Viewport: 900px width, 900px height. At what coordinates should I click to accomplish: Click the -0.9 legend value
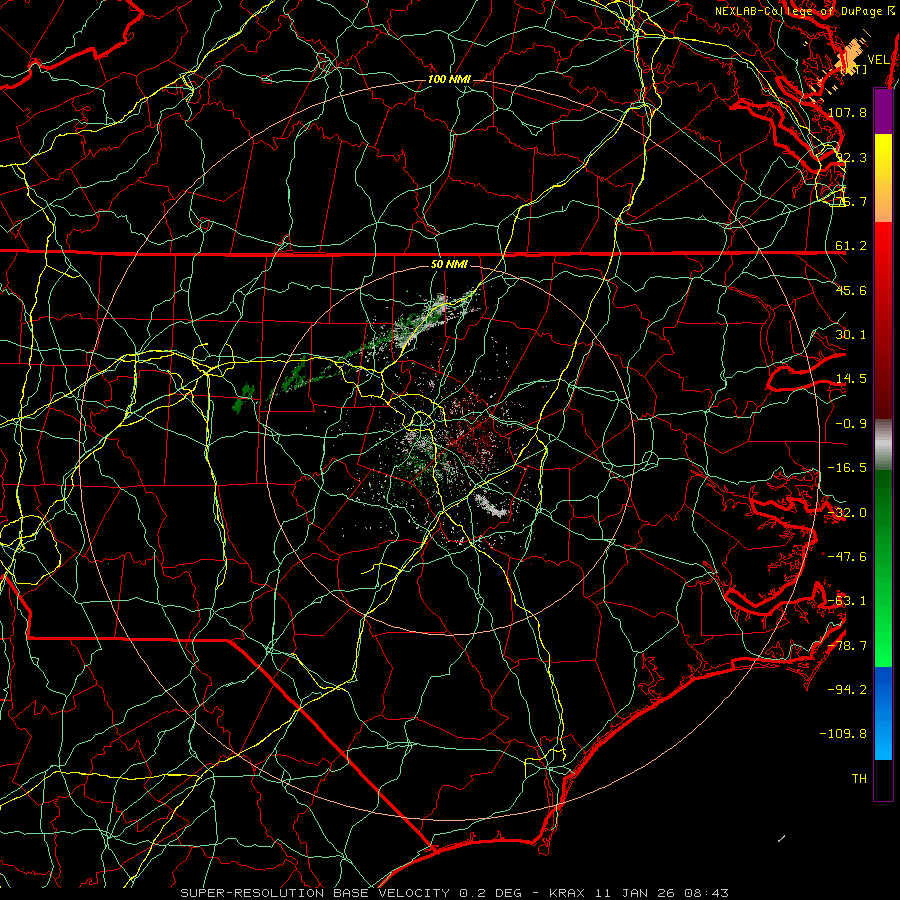(851, 424)
